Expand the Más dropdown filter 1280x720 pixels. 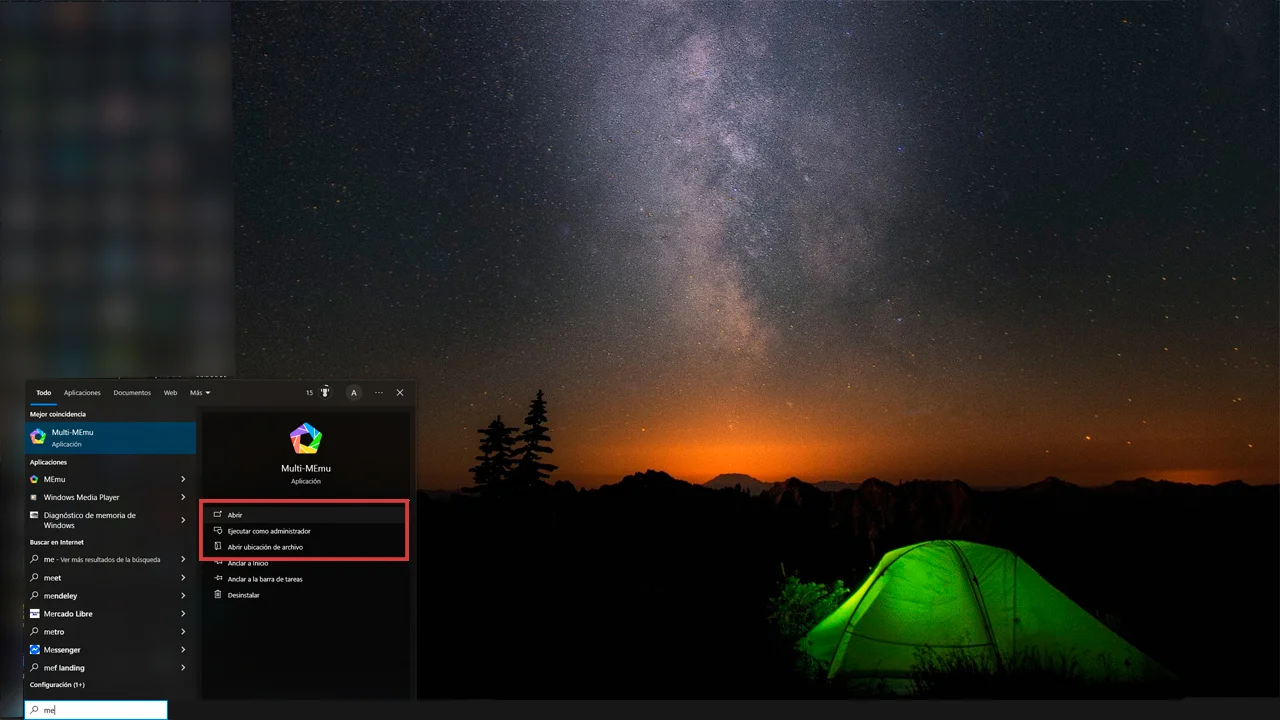(200, 393)
